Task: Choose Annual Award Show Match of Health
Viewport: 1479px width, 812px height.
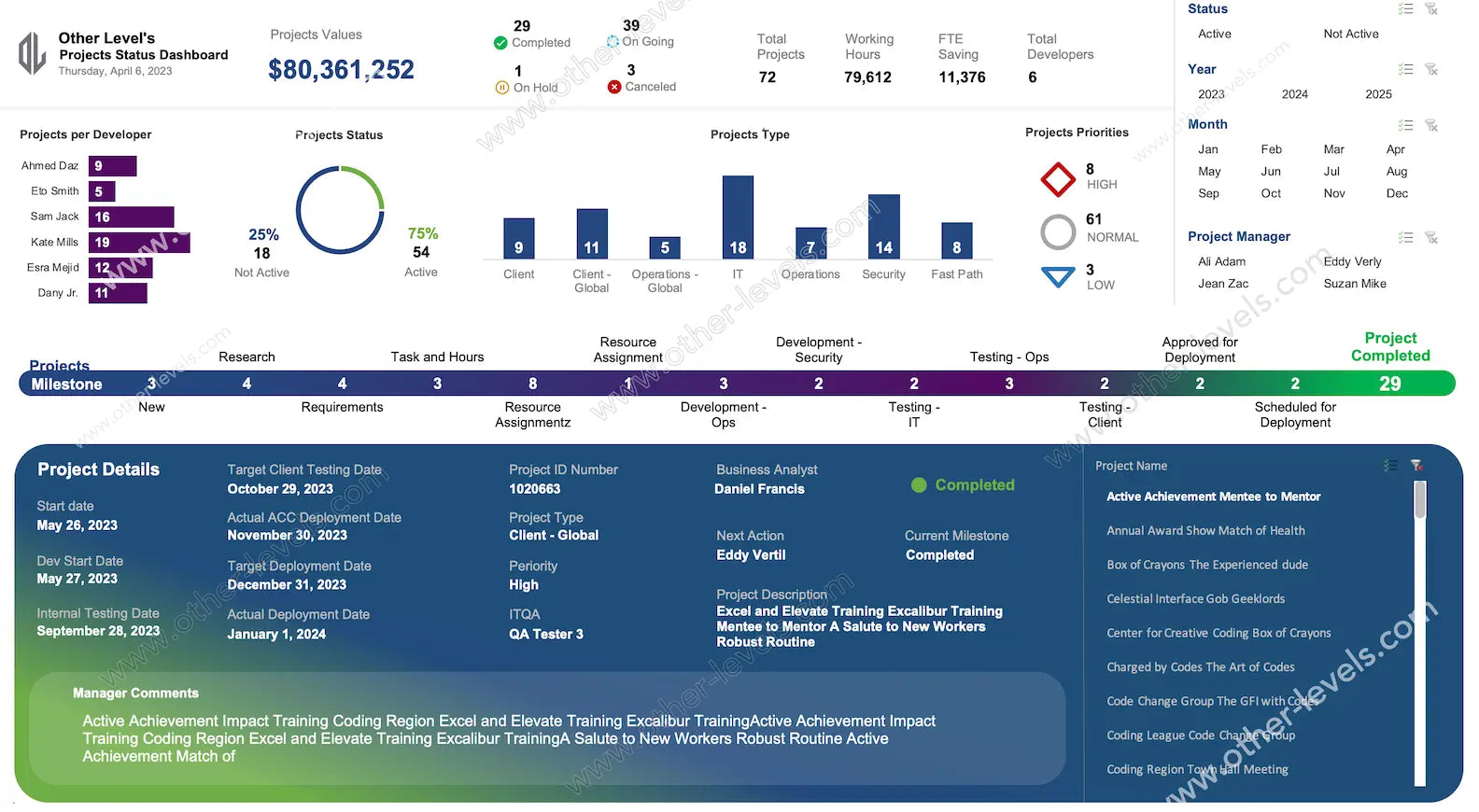Action: point(1205,531)
